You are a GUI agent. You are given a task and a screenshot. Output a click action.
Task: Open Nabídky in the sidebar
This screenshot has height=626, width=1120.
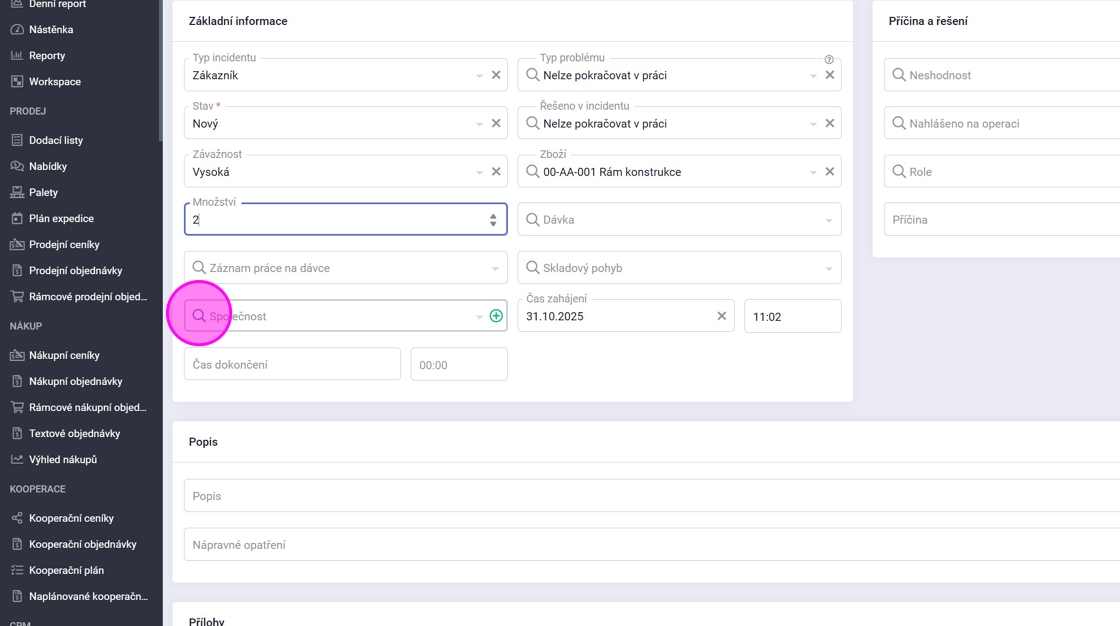[x=48, y=166]
